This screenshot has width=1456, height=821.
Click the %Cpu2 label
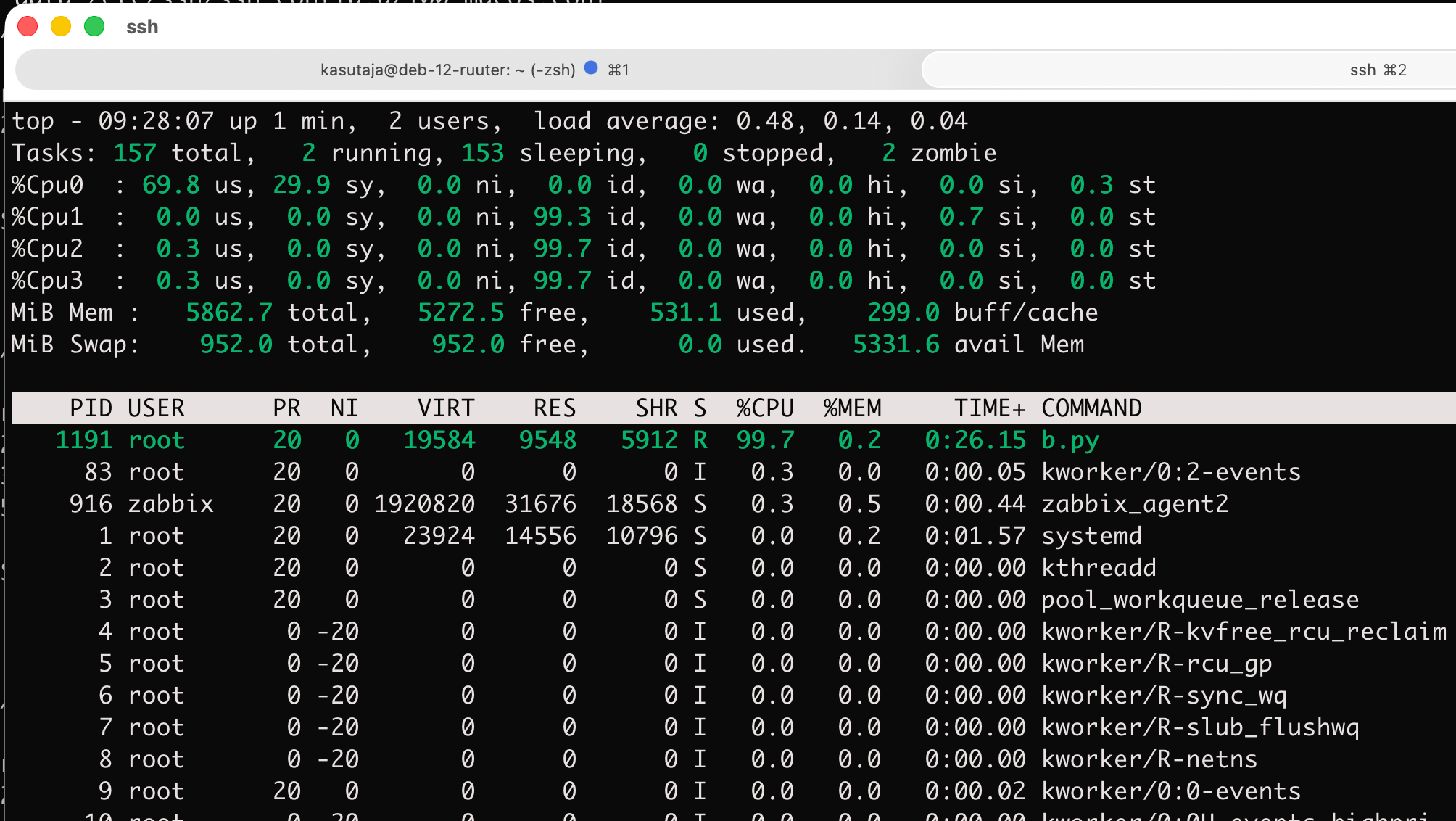pos(47,249)
